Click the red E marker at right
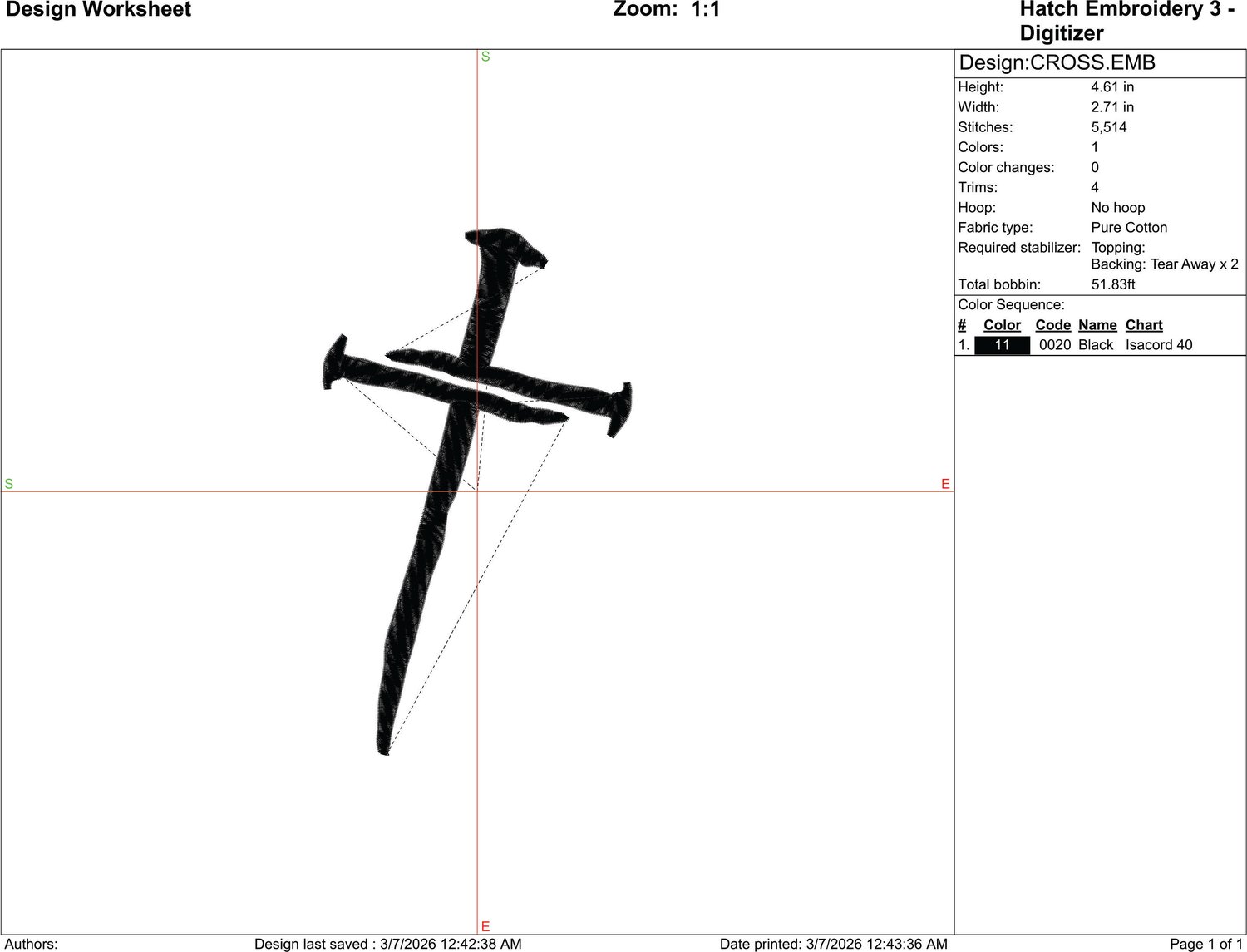 [x=945, y=484]
